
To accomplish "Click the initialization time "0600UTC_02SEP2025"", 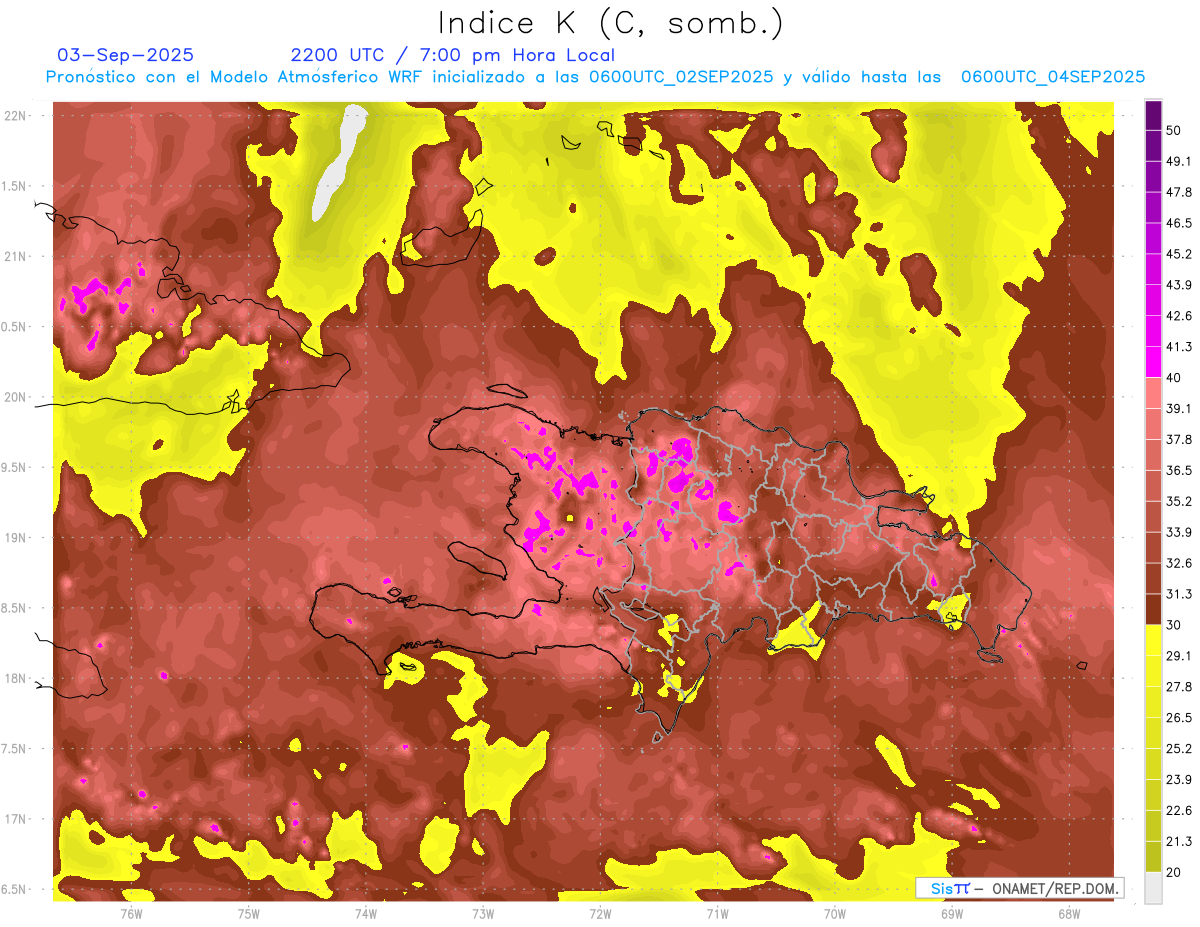I will (x=678, y=76).
